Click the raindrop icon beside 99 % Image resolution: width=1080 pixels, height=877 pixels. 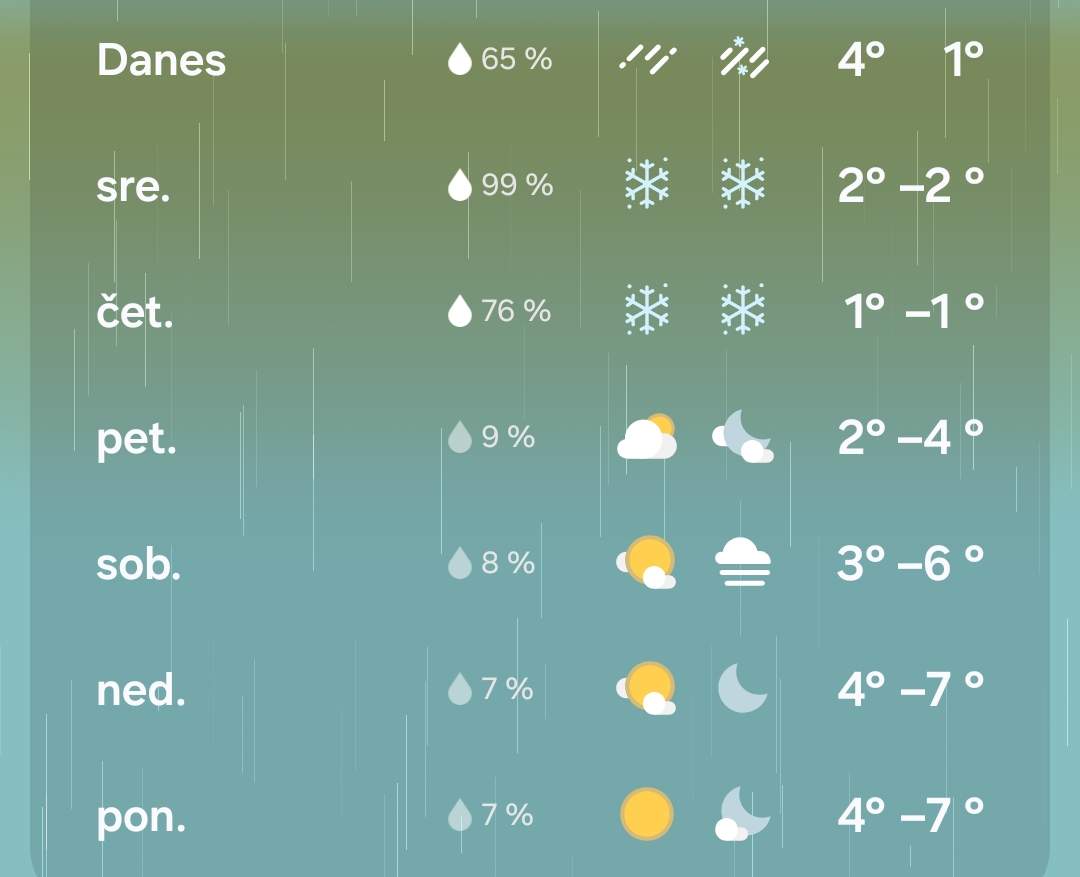(x=459, y=185)
